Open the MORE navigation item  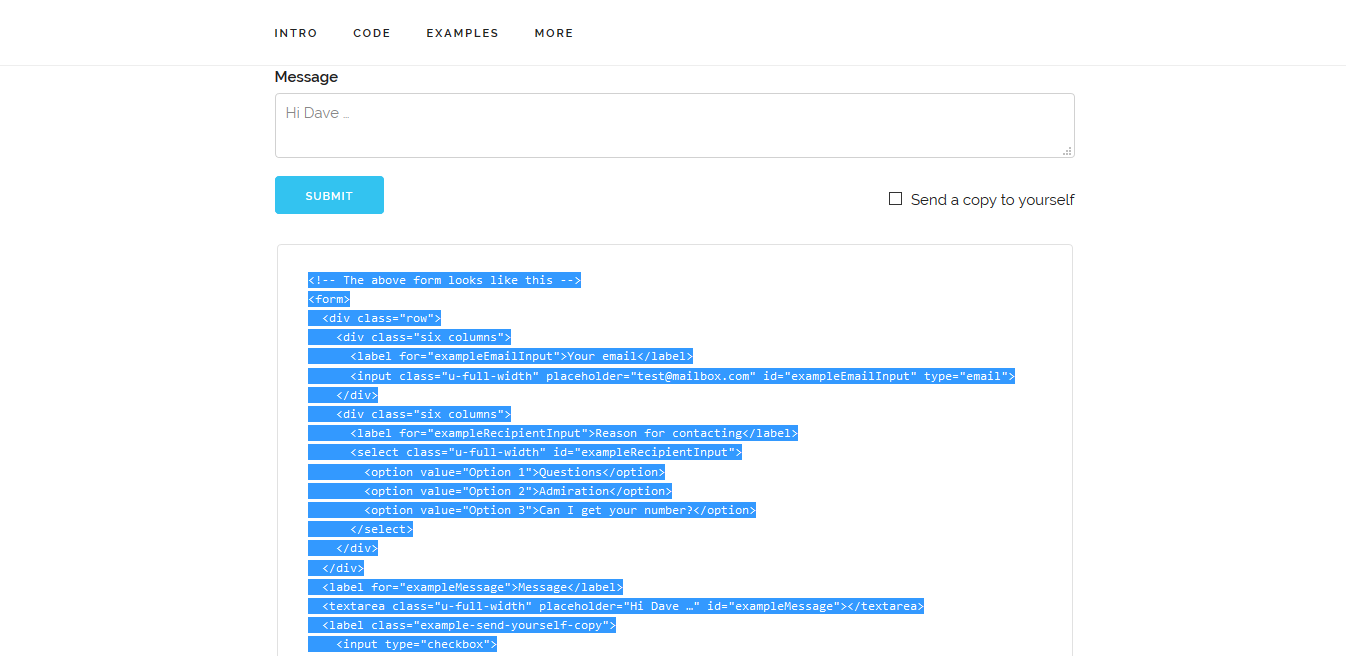[x=553, y=32]
